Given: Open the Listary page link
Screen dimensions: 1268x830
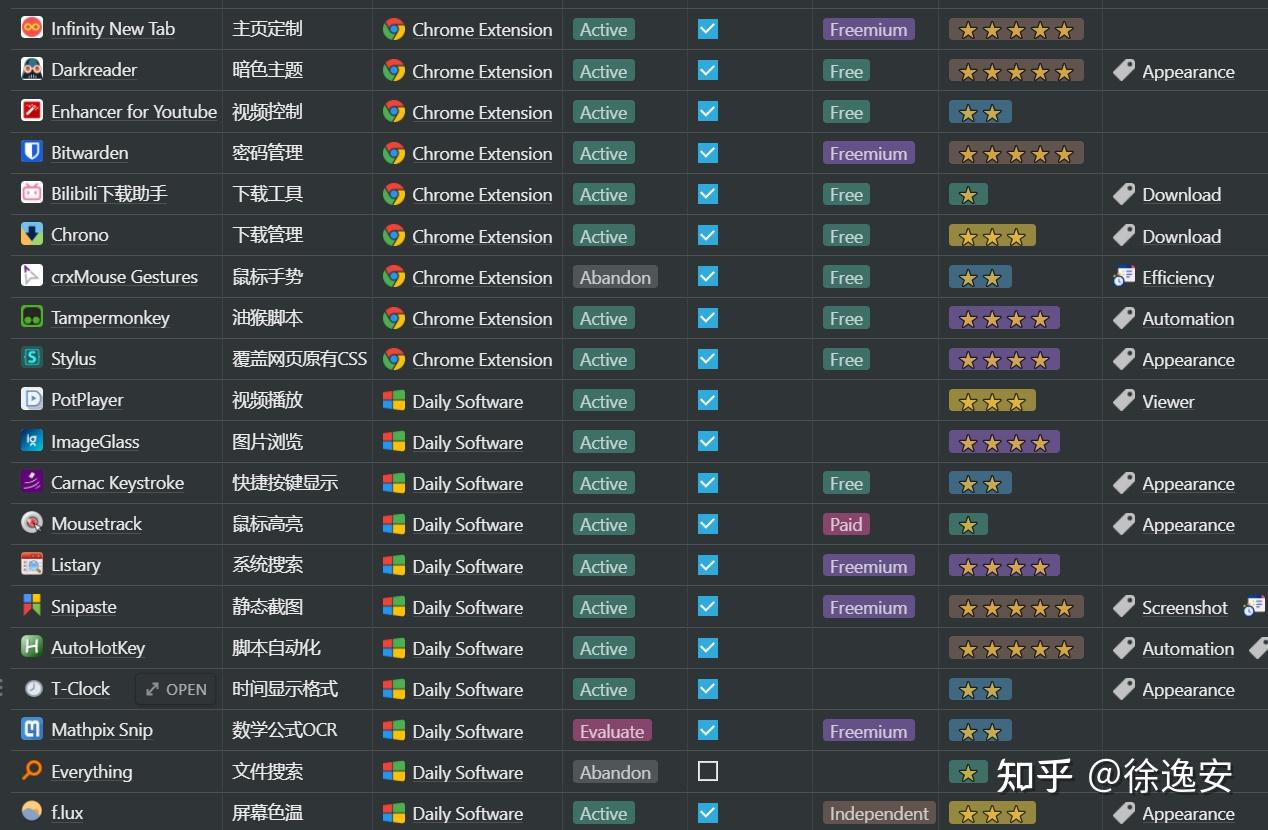Looking at the screenshot, I should click(x=76, y=565).
